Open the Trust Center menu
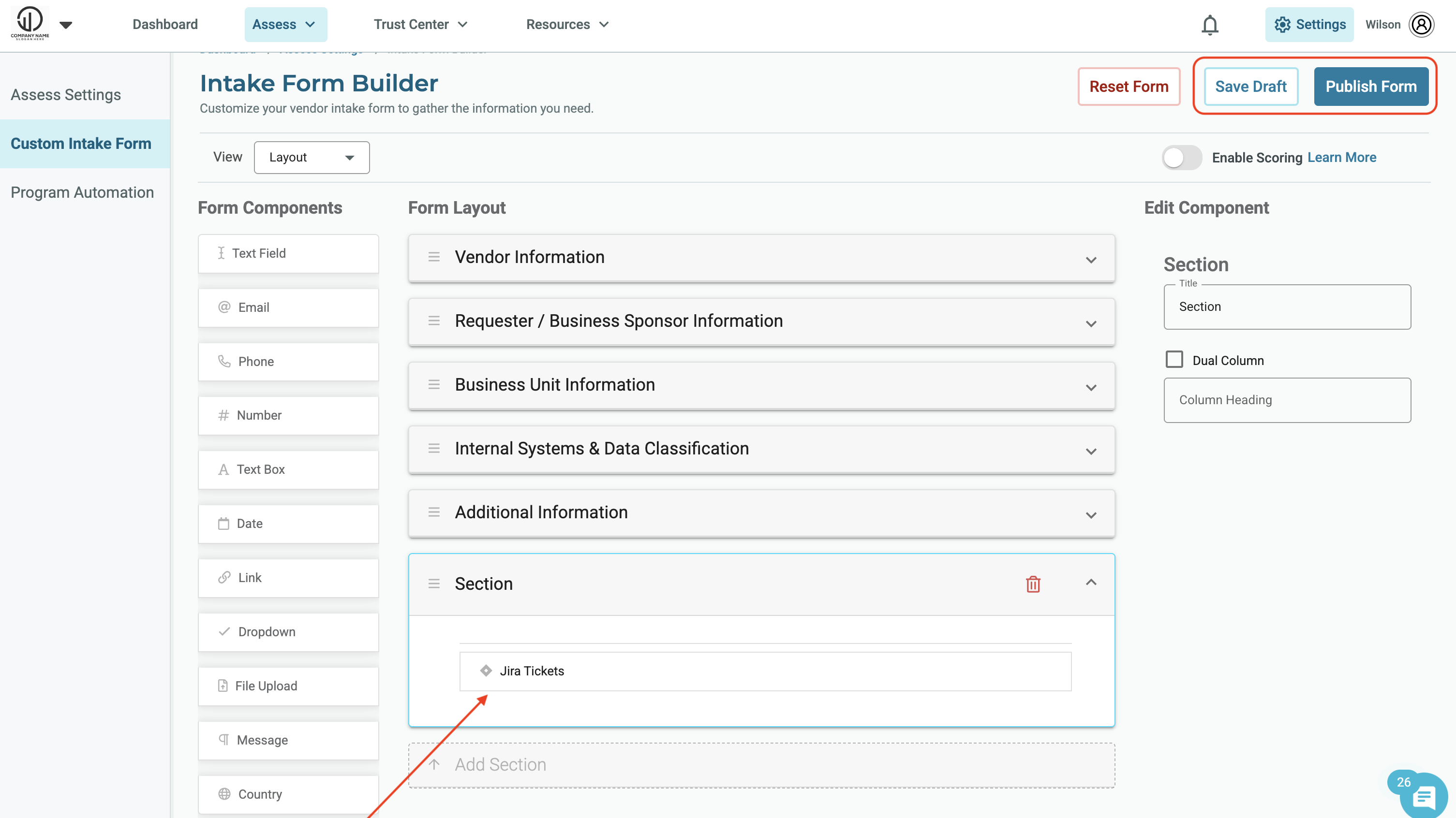This screenshot has height=818, width=1456. click(x=420, y=25)
